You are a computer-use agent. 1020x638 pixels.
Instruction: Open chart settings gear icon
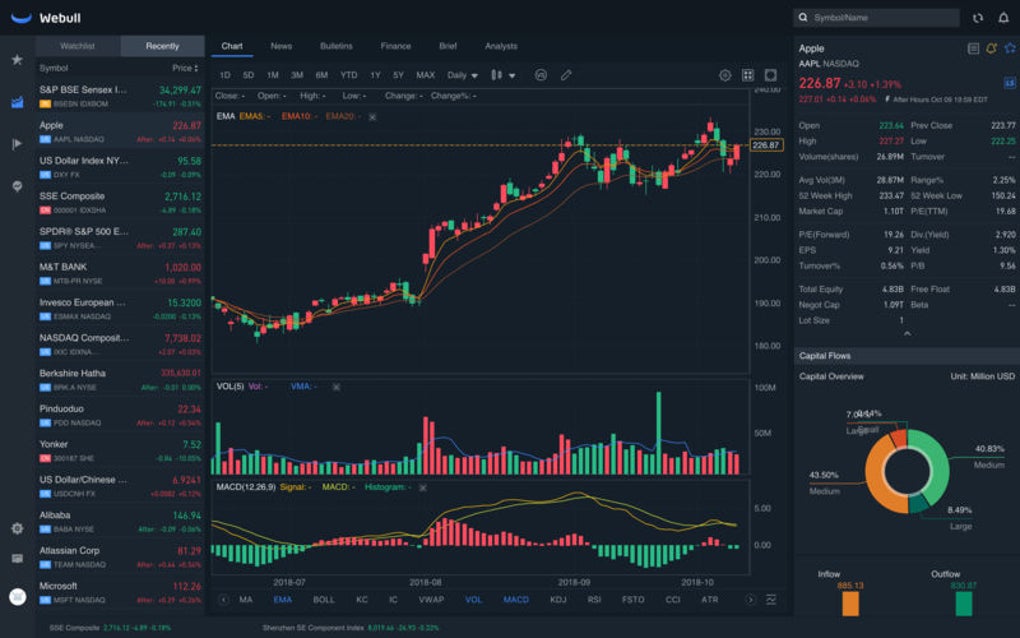725,75
